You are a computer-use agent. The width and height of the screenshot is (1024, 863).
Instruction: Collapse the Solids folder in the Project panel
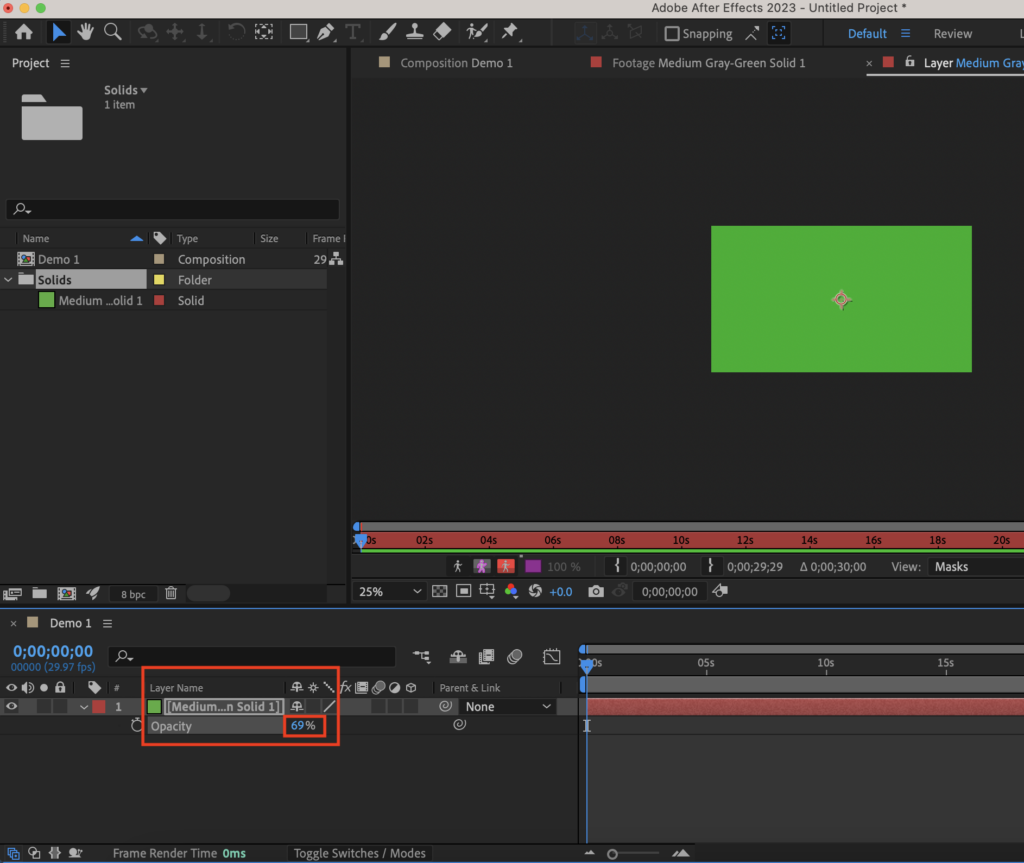pyautogui.click(x=8, y=279)
